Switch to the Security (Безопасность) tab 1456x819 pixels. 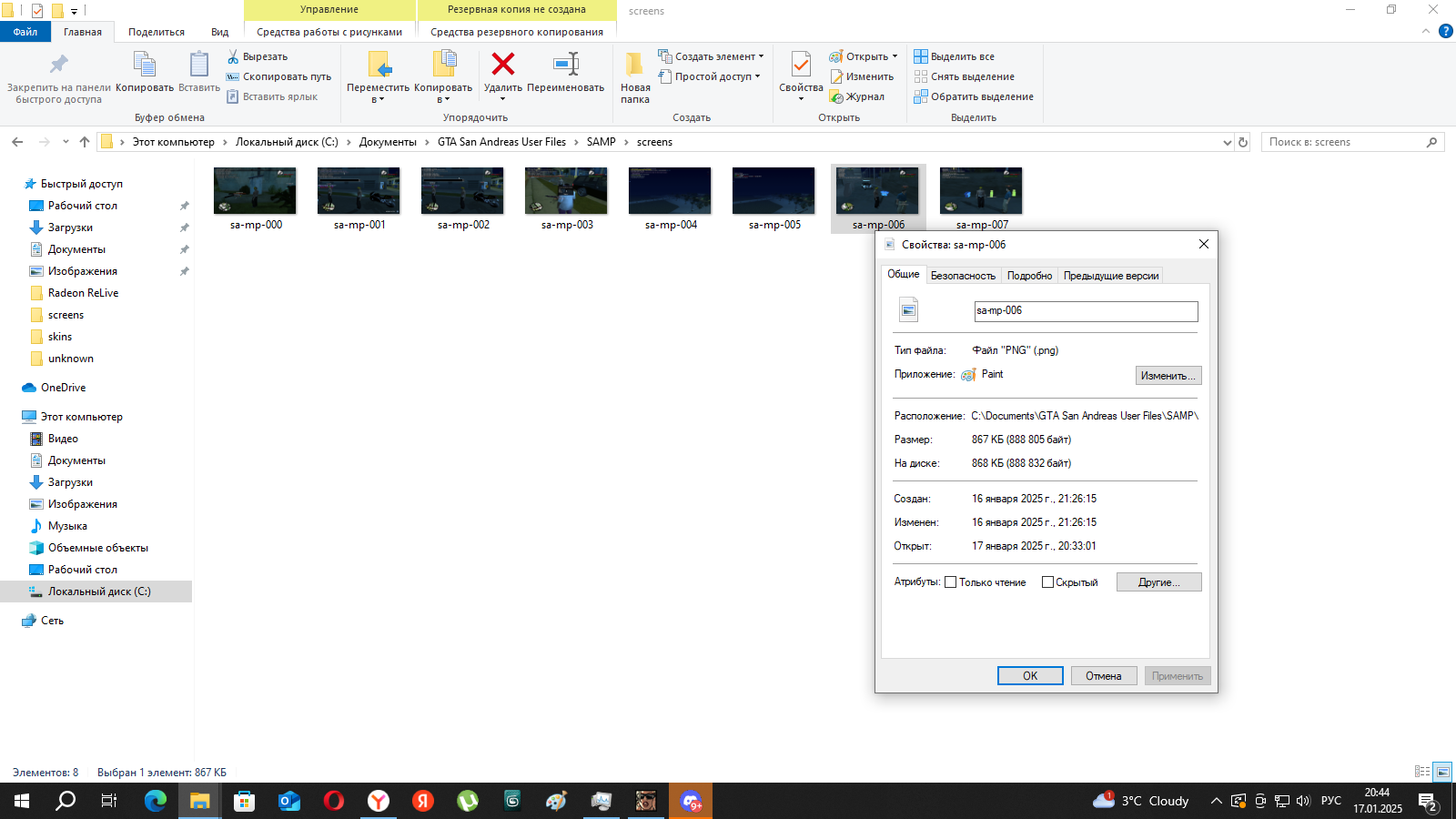click(x=963, y=276)
